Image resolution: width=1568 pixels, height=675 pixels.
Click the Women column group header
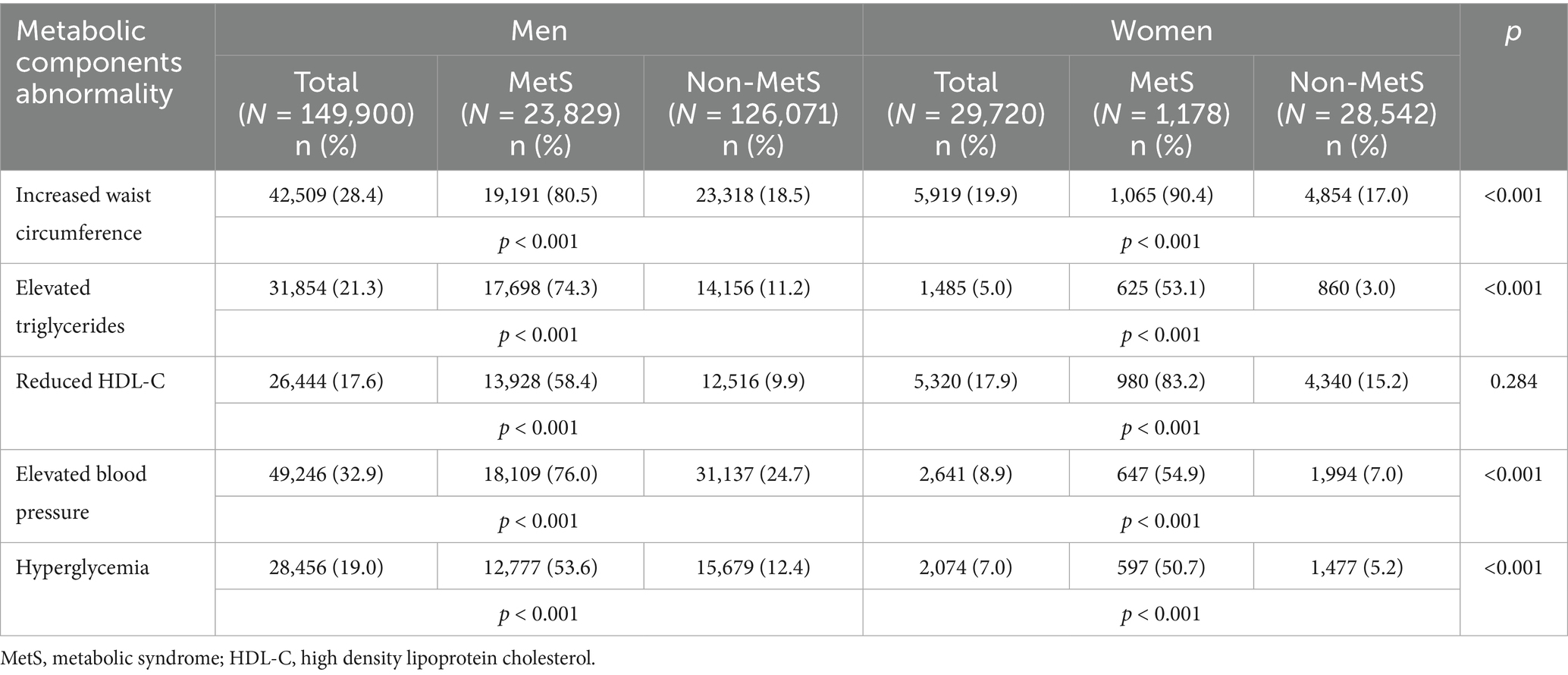1161,30
